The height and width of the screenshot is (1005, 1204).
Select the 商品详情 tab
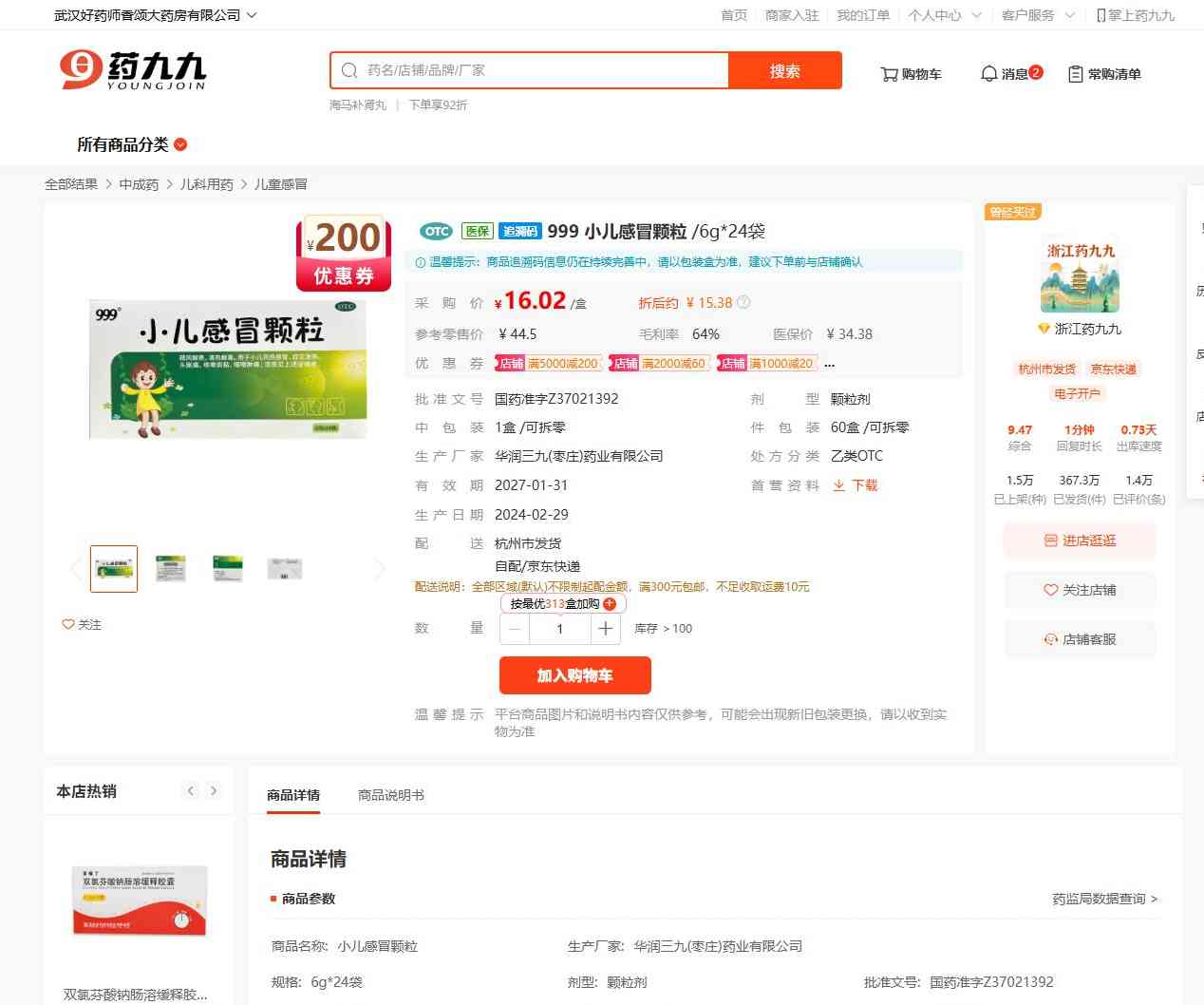pos(293,795)
